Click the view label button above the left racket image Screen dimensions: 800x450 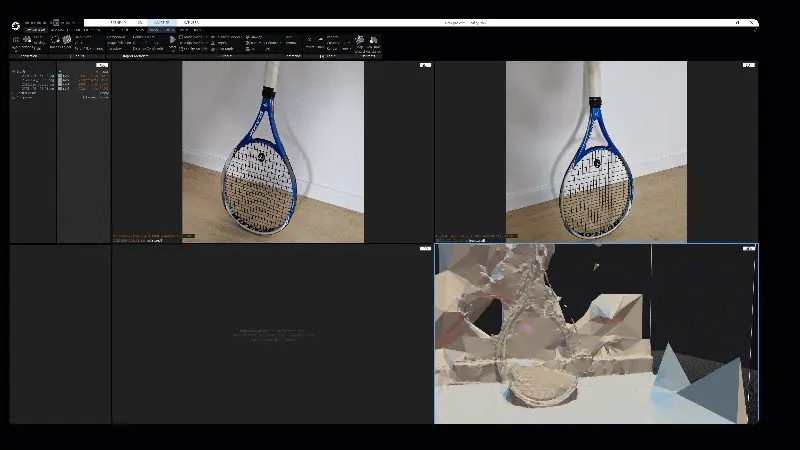425,65
